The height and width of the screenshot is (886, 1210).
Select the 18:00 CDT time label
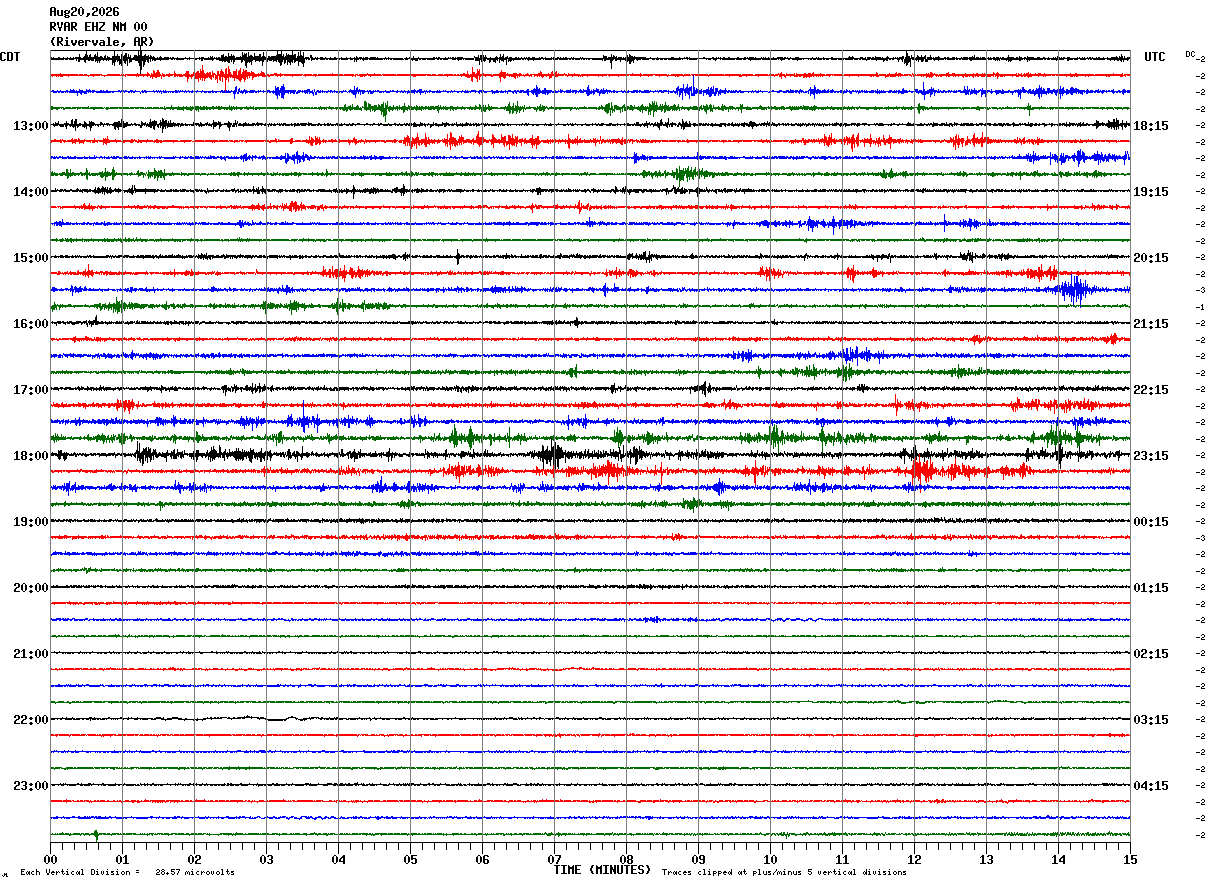[x=31, y=456]
